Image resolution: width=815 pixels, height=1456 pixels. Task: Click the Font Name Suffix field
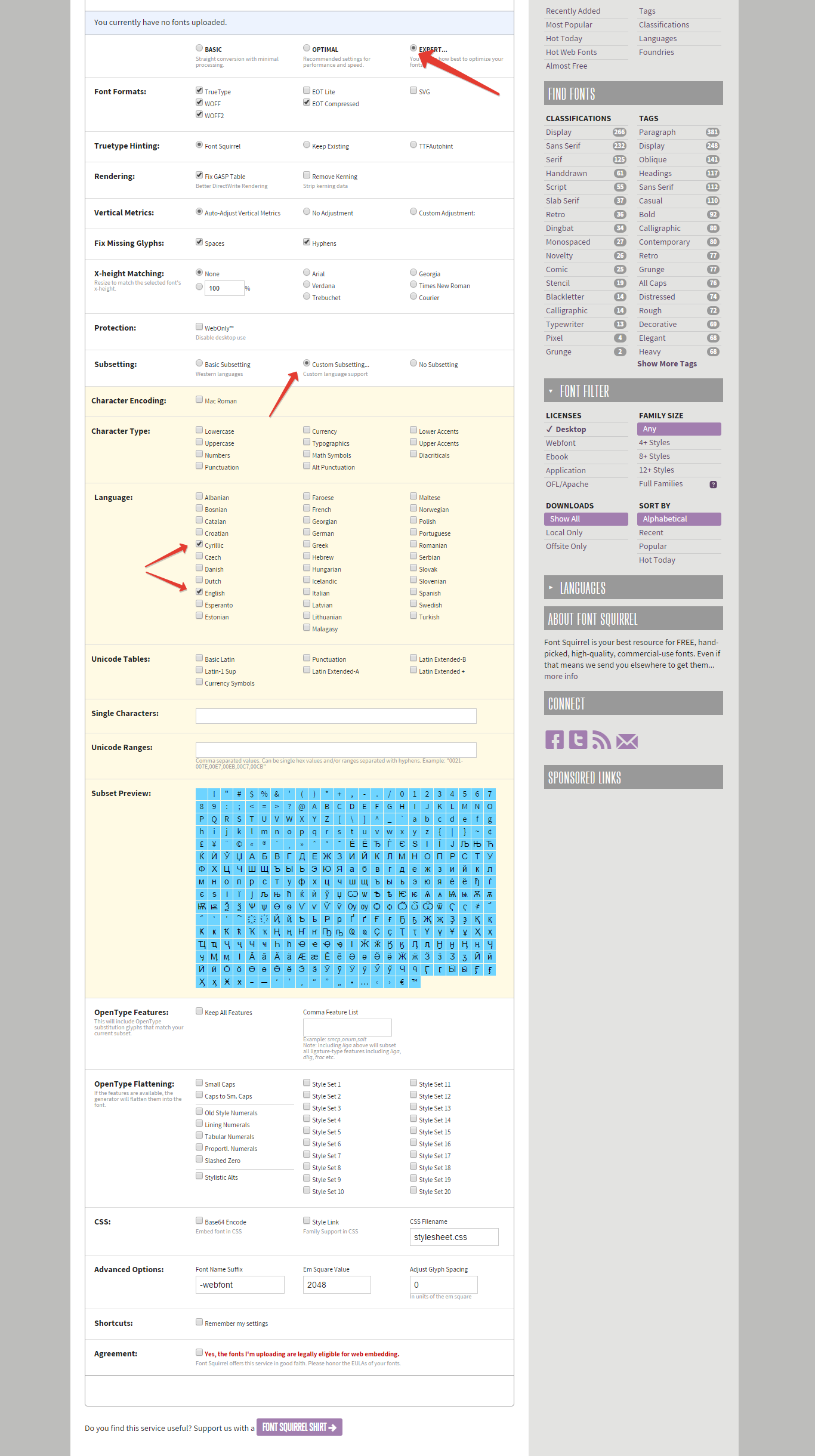[x=240, y=1285]
